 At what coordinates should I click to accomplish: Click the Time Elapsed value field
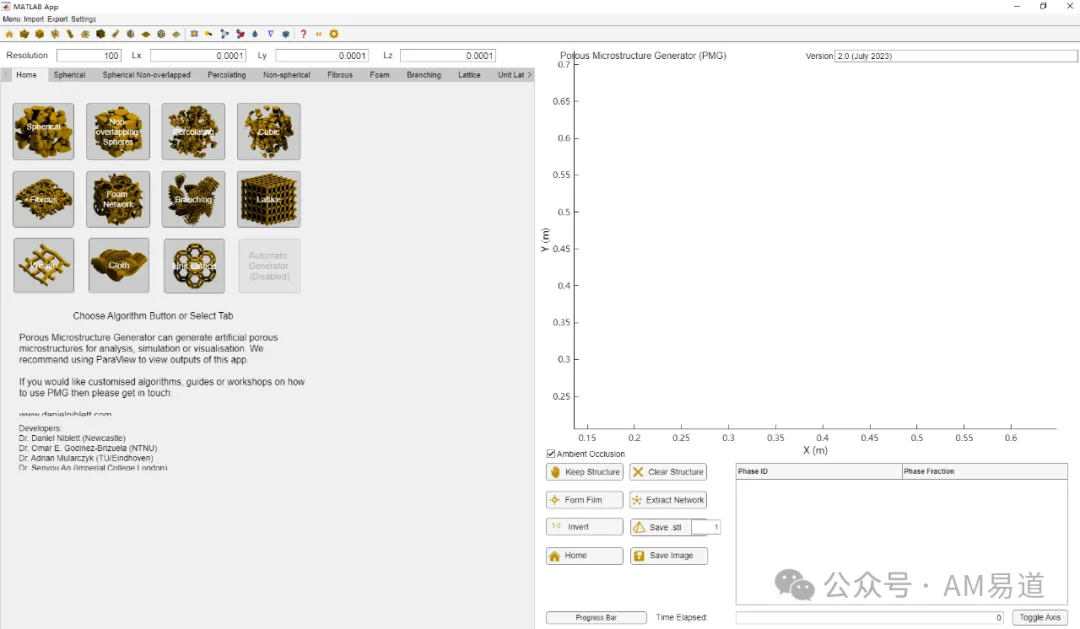870,617
